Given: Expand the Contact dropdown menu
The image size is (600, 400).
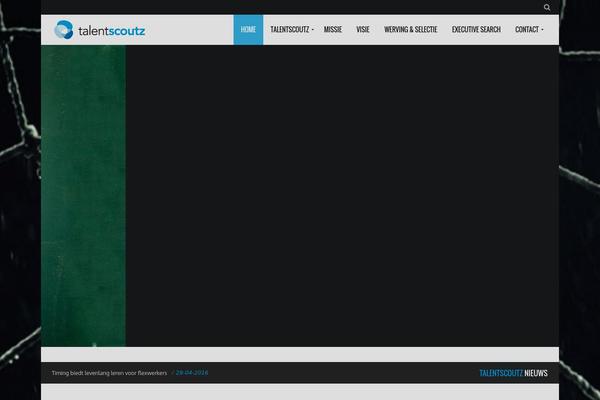Looking at the screenshot, I should tap(529, 29).
